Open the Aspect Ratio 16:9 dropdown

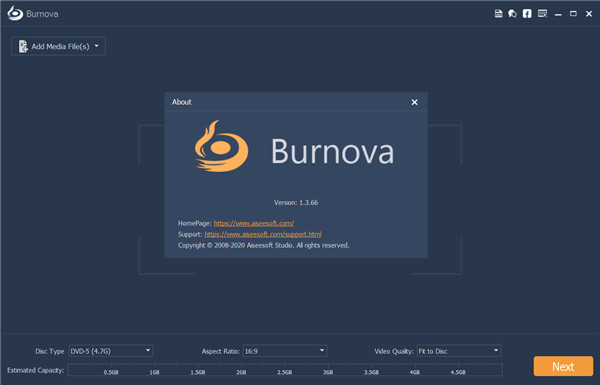click(x=285, y=351)
